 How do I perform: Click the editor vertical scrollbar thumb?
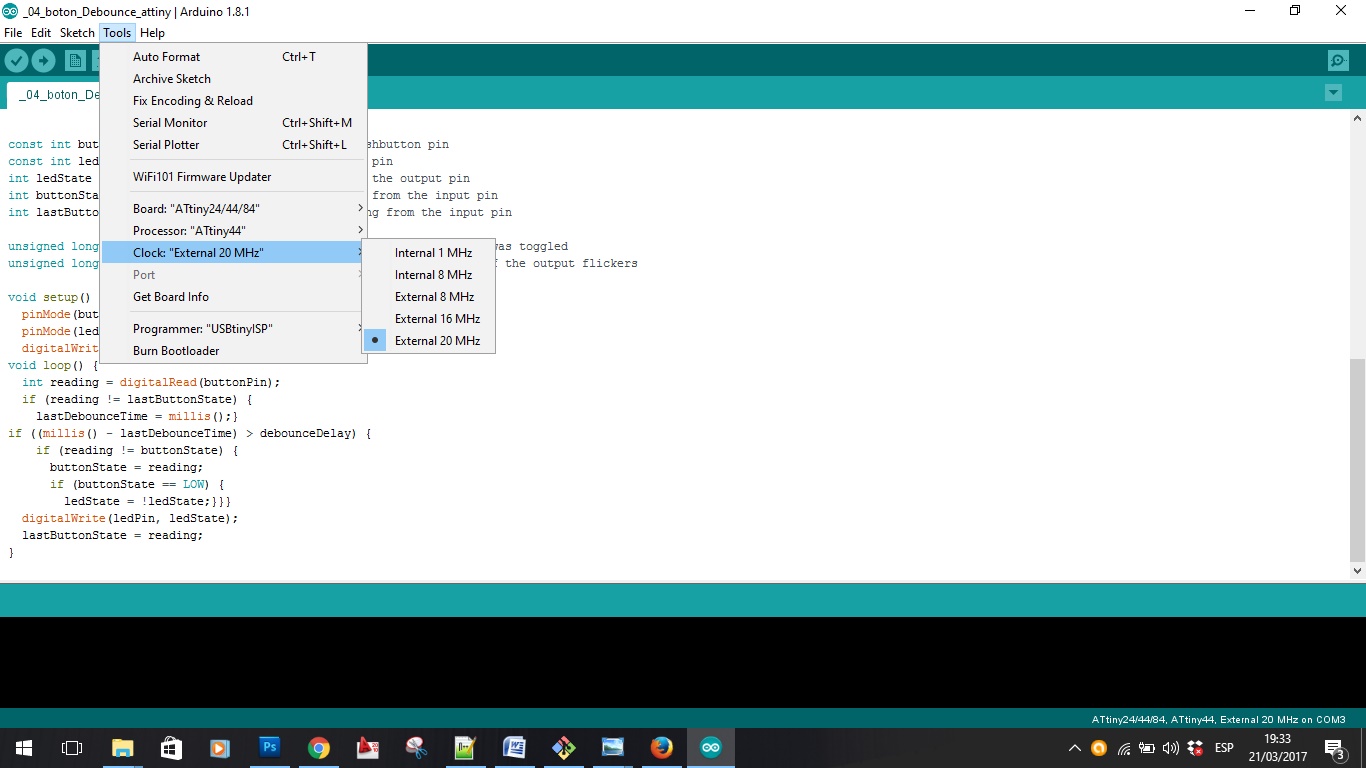pyautogui.click(x=1357, y=460)
